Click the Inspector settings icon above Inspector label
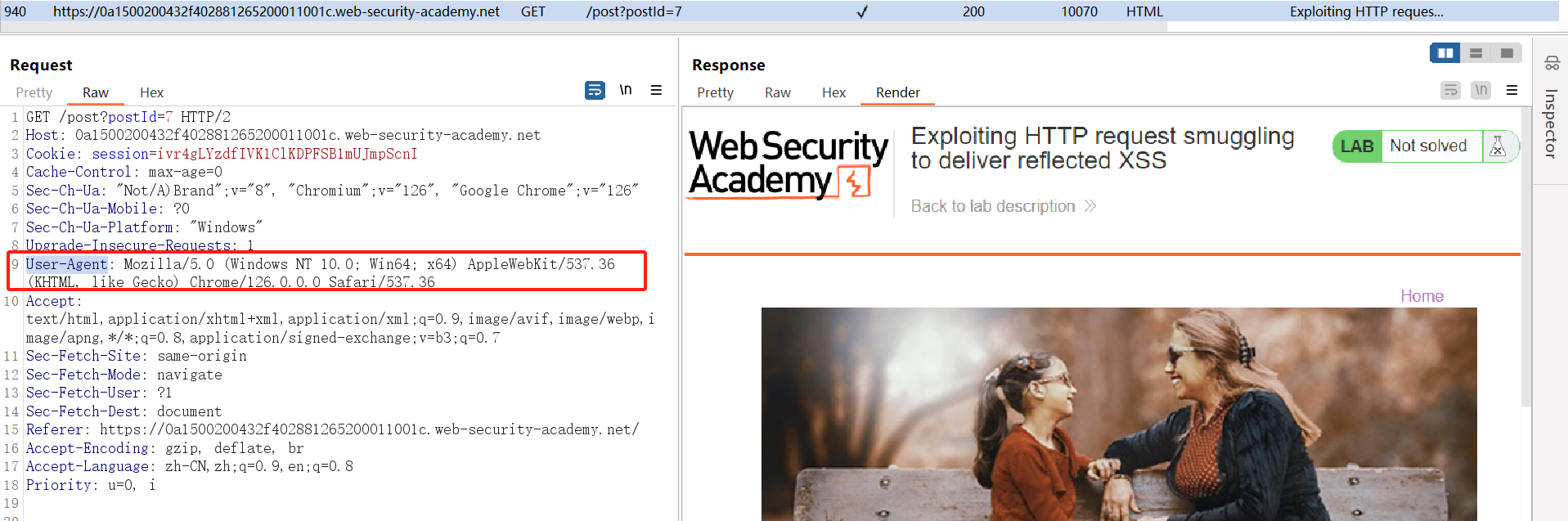 pos(1552,63)
